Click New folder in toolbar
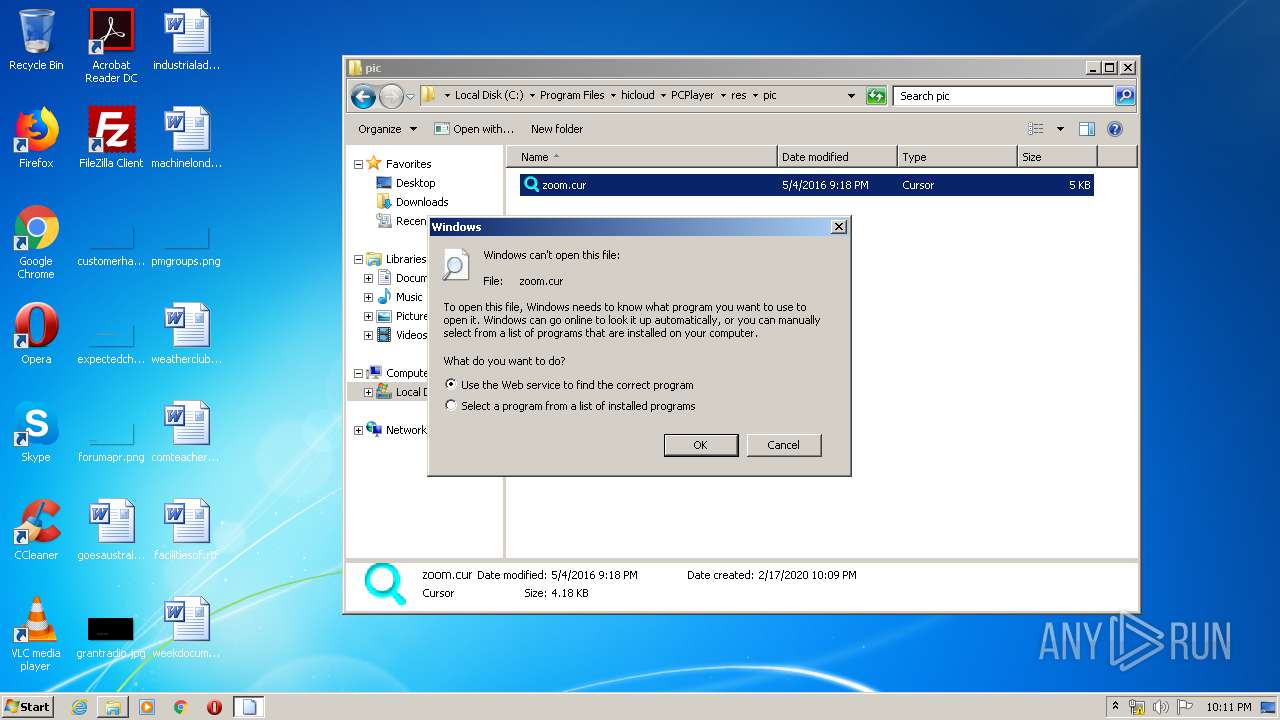 click(x=557, y=129)
